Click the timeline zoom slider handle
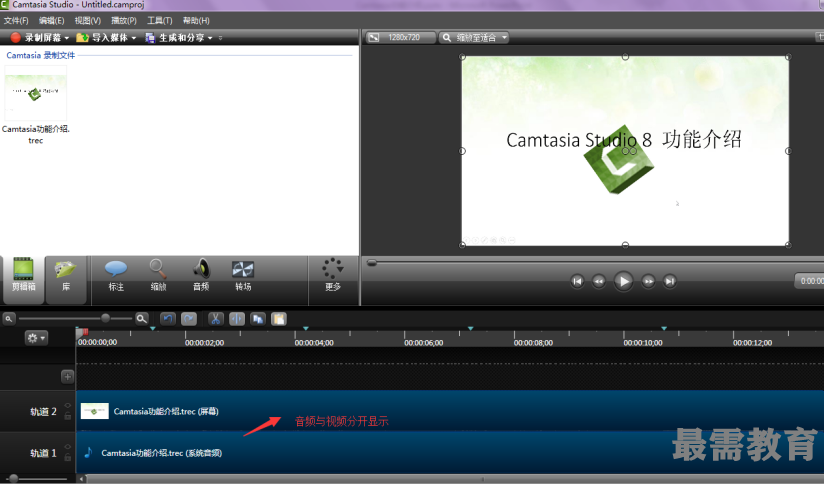 point(106,318)
